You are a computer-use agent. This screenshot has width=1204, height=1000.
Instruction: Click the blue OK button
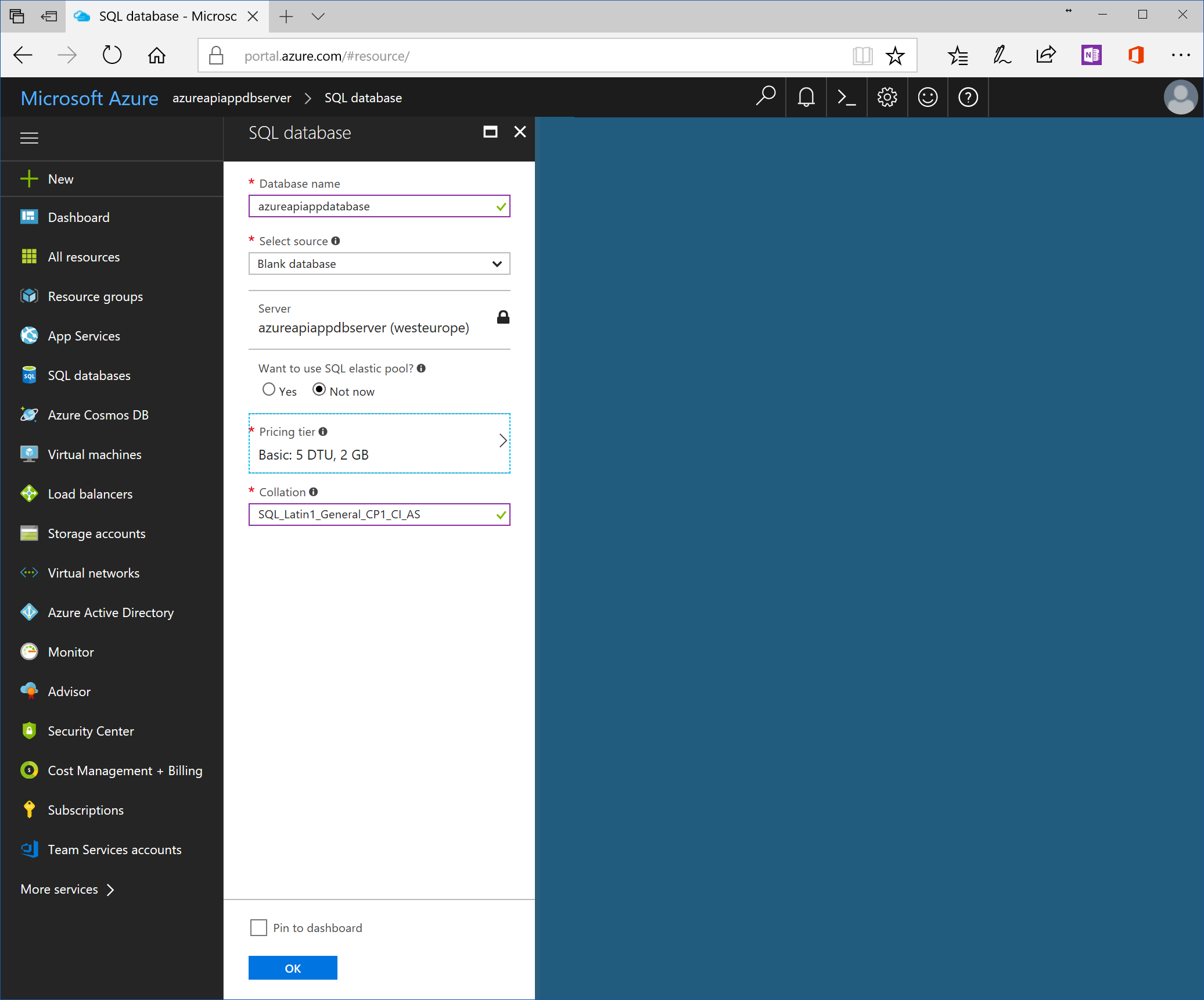coord(293,969)
